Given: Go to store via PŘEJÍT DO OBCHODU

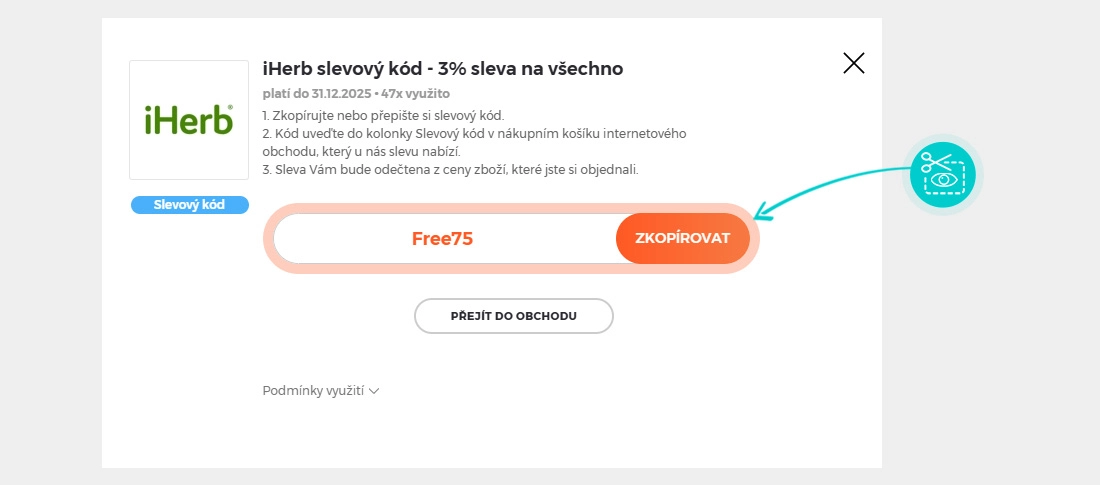Looking at the screenshot, I should coord(513,316).
